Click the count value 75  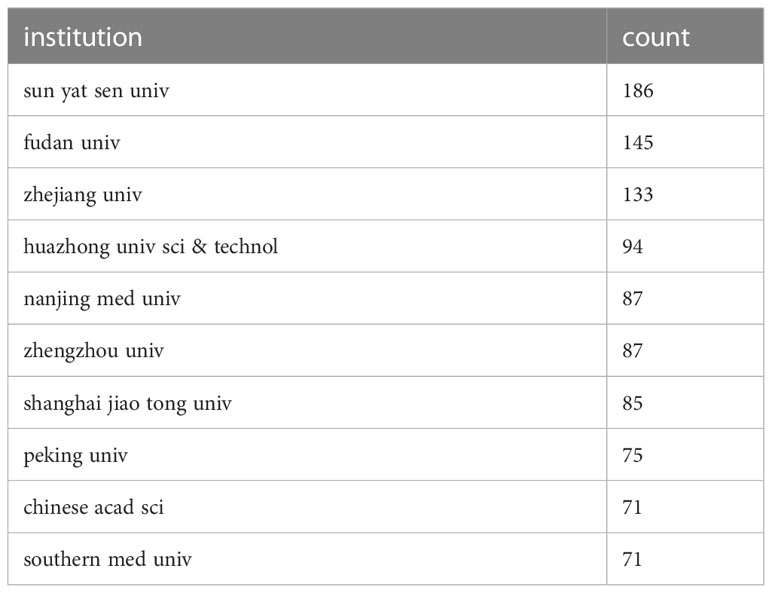tap(632, 455)
